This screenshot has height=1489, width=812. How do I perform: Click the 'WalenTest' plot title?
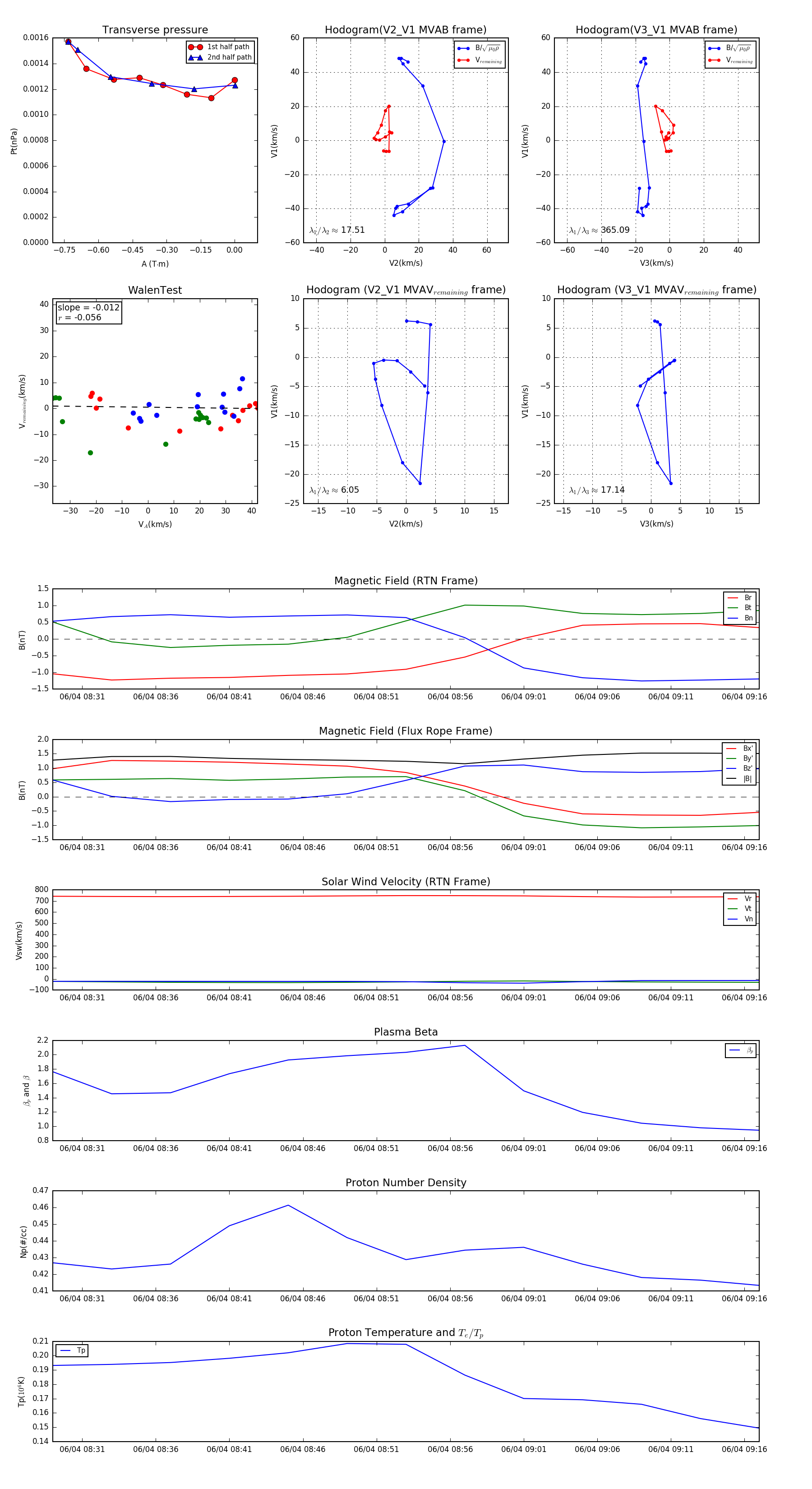pyautogui.click(x=155, y=290)
